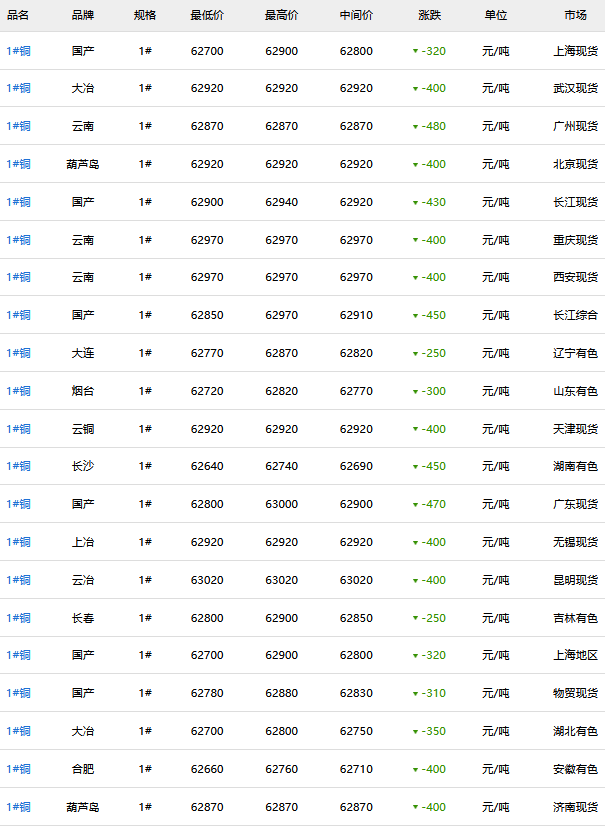Screen dimensions: 605x834
Task: Click the 涨跌 column header
Action: pyautogui.click(x=430, y=15)
